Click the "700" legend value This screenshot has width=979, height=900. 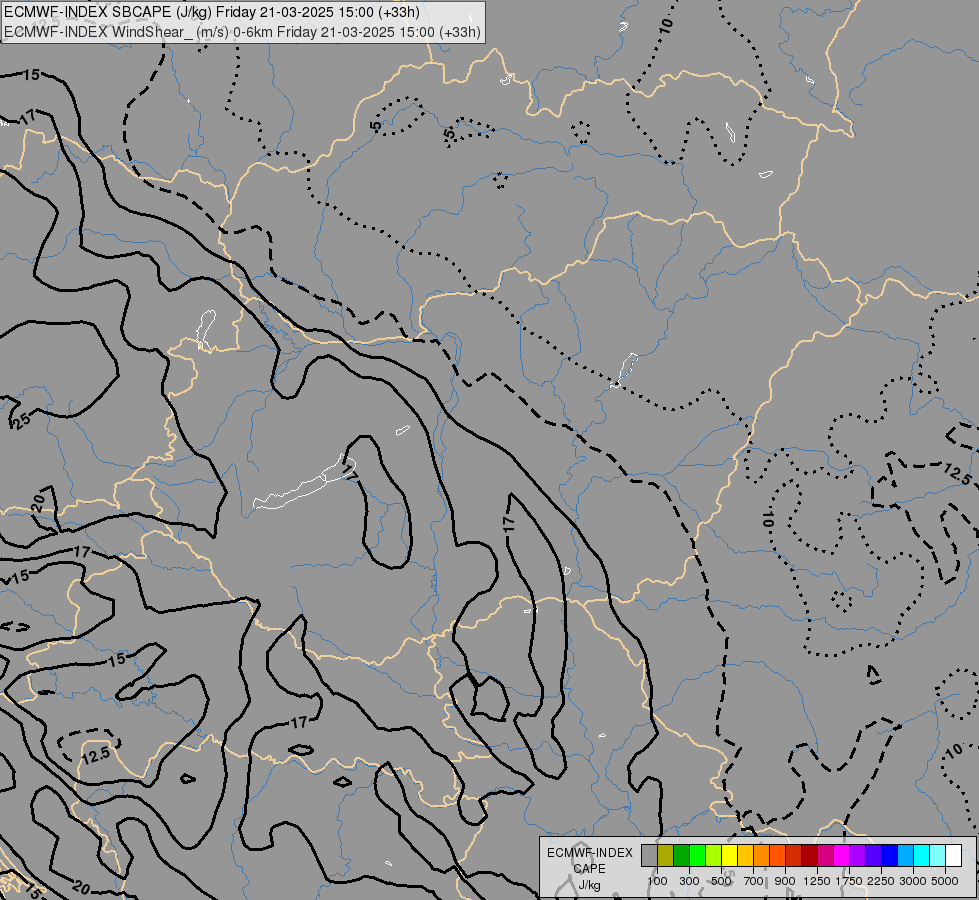[754, 881]
